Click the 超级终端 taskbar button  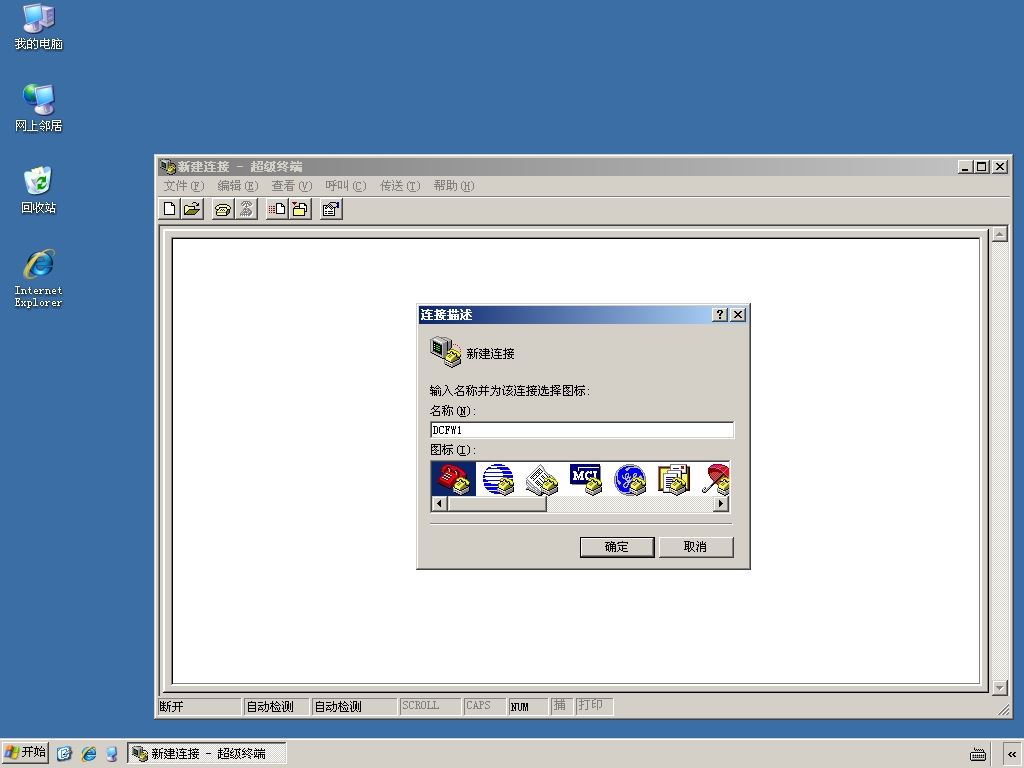pos(207,754)
